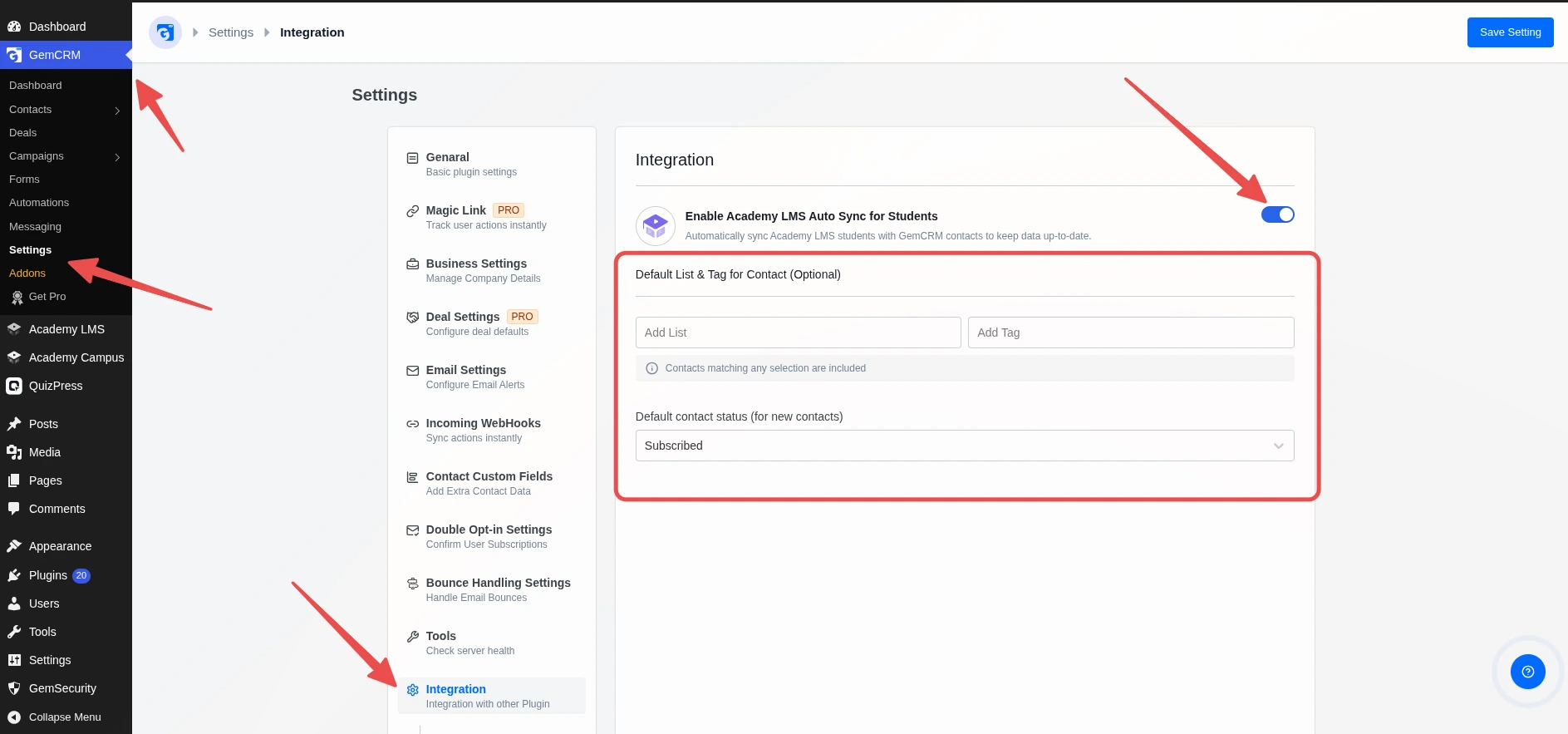Open the Add List selector
1568x734 pixels.
click(798, 333)
